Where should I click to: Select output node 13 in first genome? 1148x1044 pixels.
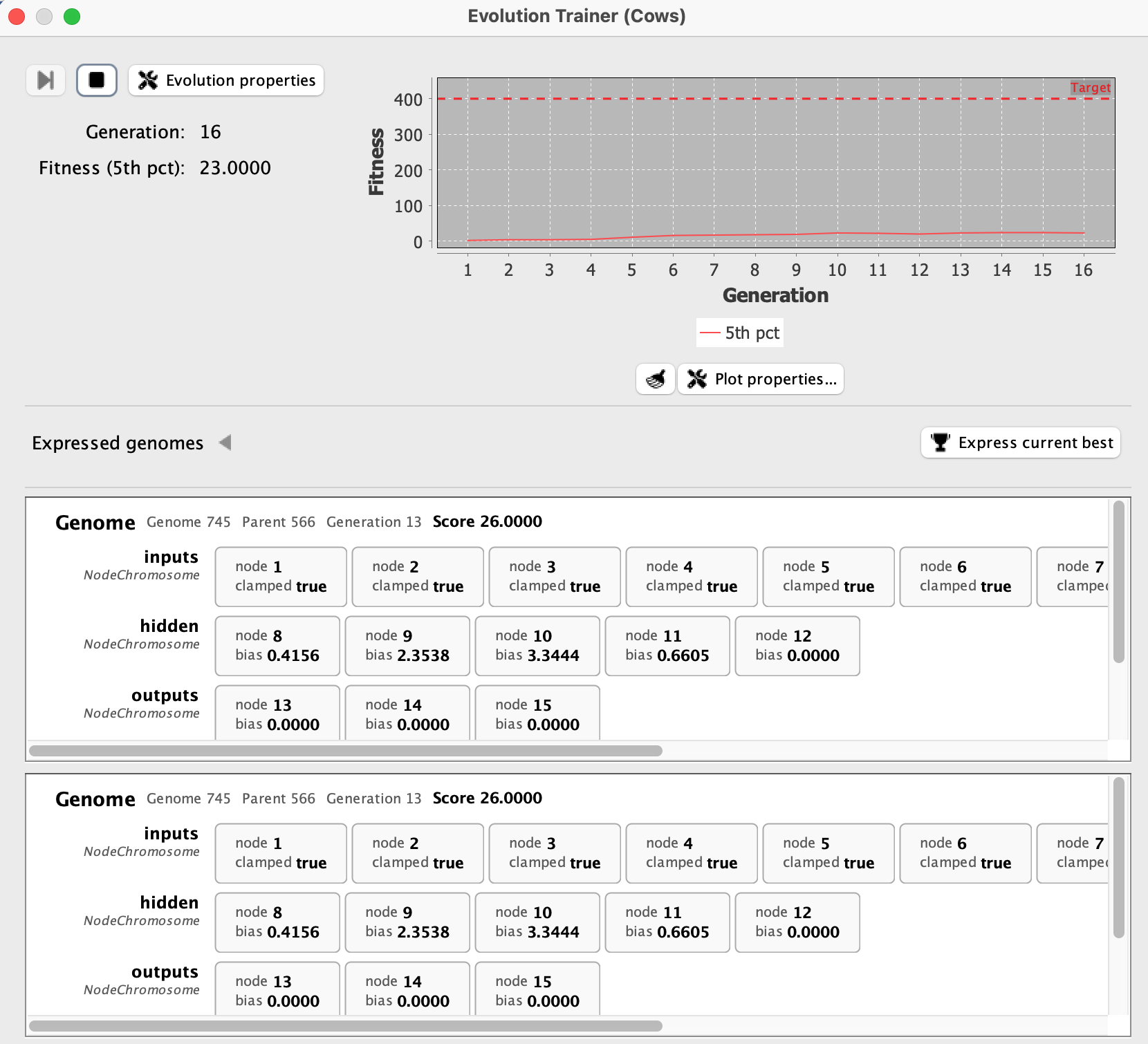(277, 713)
